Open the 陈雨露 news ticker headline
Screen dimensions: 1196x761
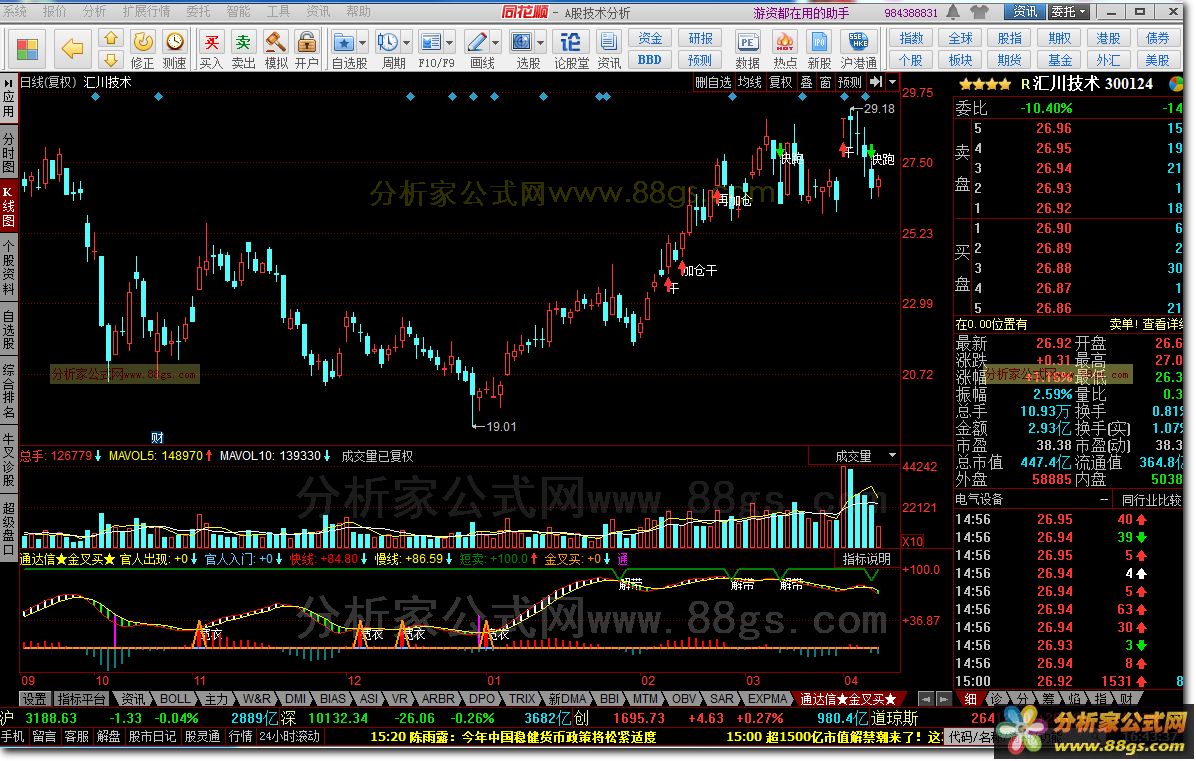pos(513,737)
